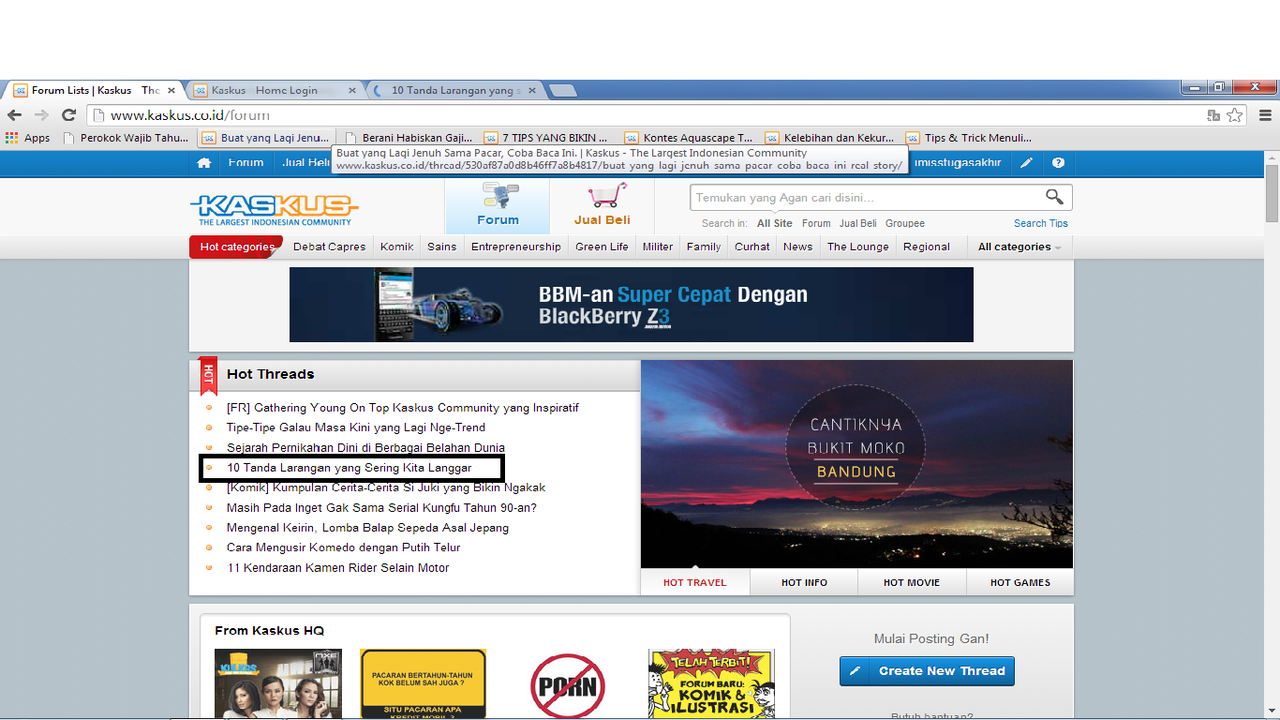Viewport: 1280px width, 720px height.
Task: Open the Search Tips link
Action: [1041, 223]
